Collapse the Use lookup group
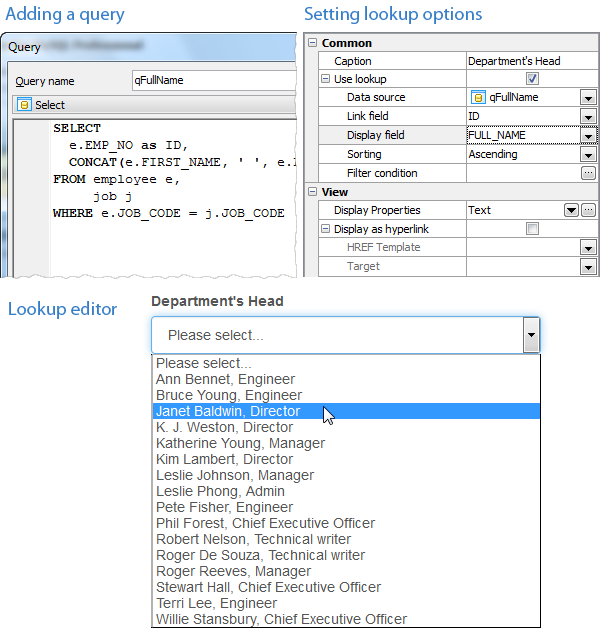Viewport: 600px width, 628px height. [x=325, y=79]
